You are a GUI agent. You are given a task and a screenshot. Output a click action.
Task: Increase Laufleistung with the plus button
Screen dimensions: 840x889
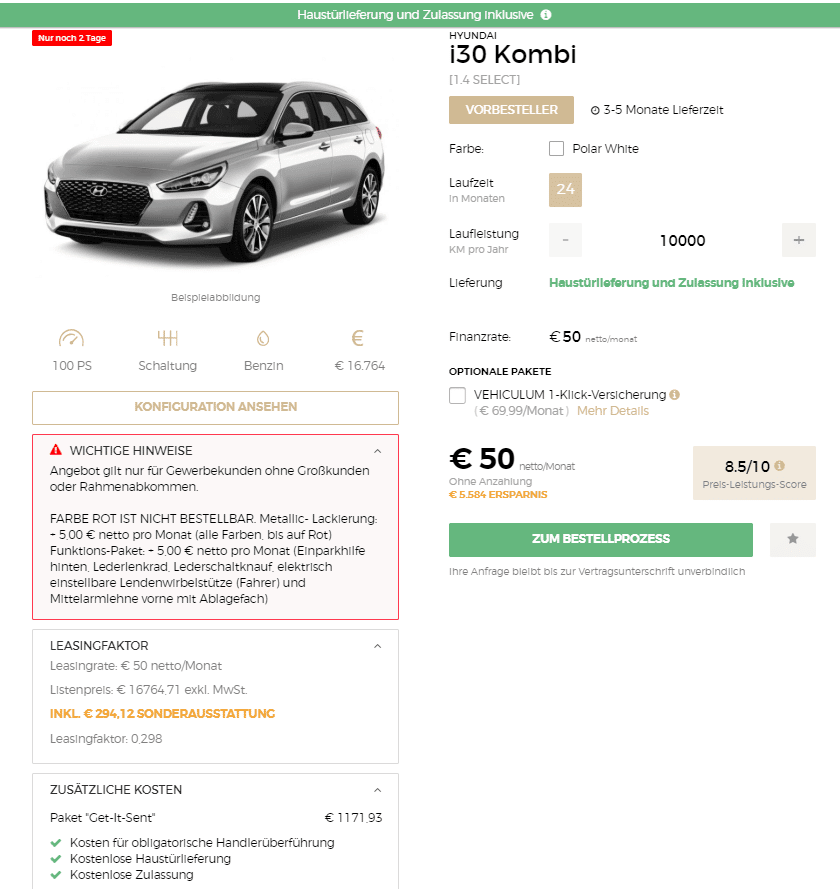coord(799,240)
